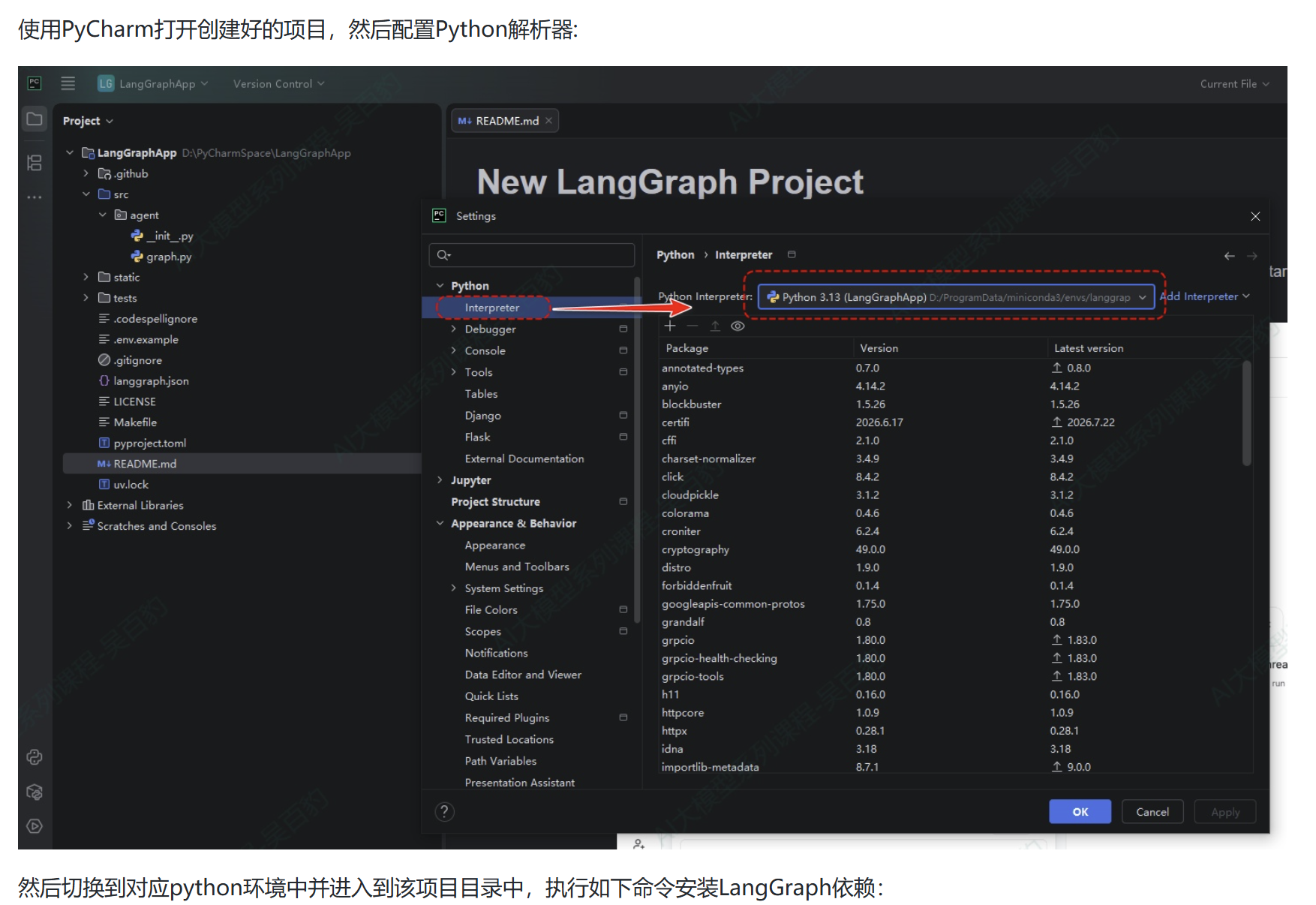Open the Structure tool window icon
Image resolution: width=1316 pixels, height=905 pixels.
[35, 163]
